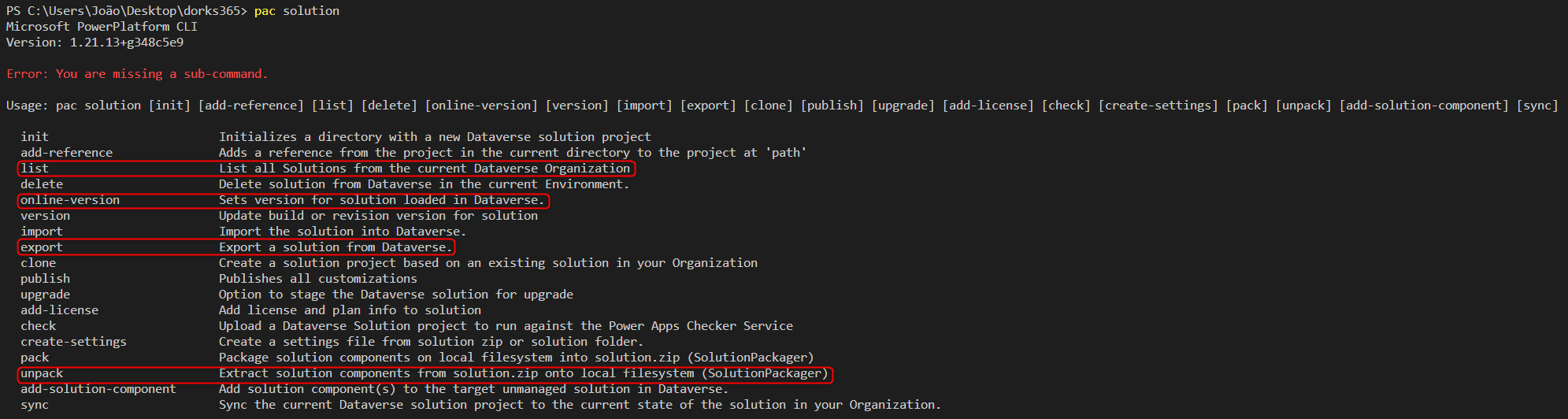Click 'Import the solution into Dataverse' description

point(343,232)
